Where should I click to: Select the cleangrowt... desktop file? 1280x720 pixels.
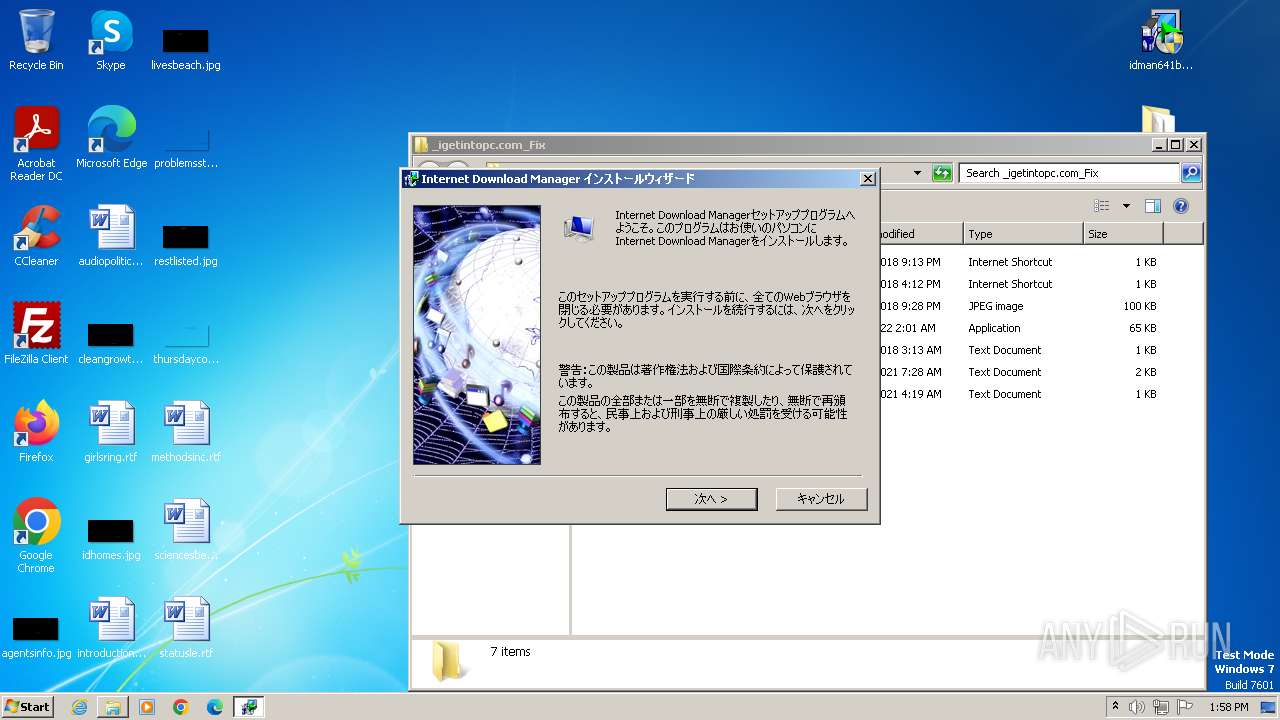coord(111,343)
